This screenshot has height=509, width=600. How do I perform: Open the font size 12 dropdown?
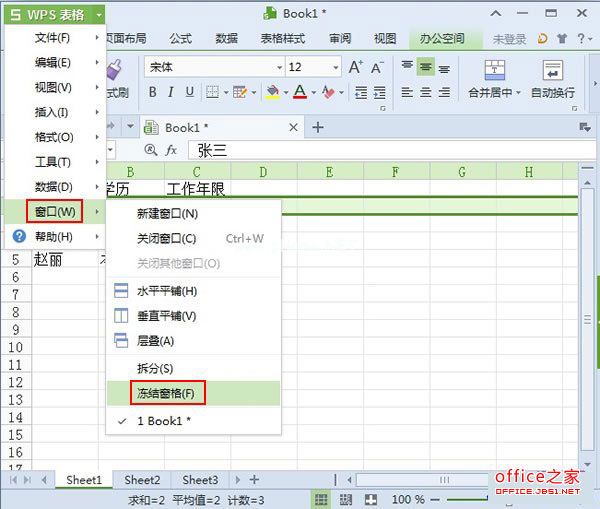[336, 68]
